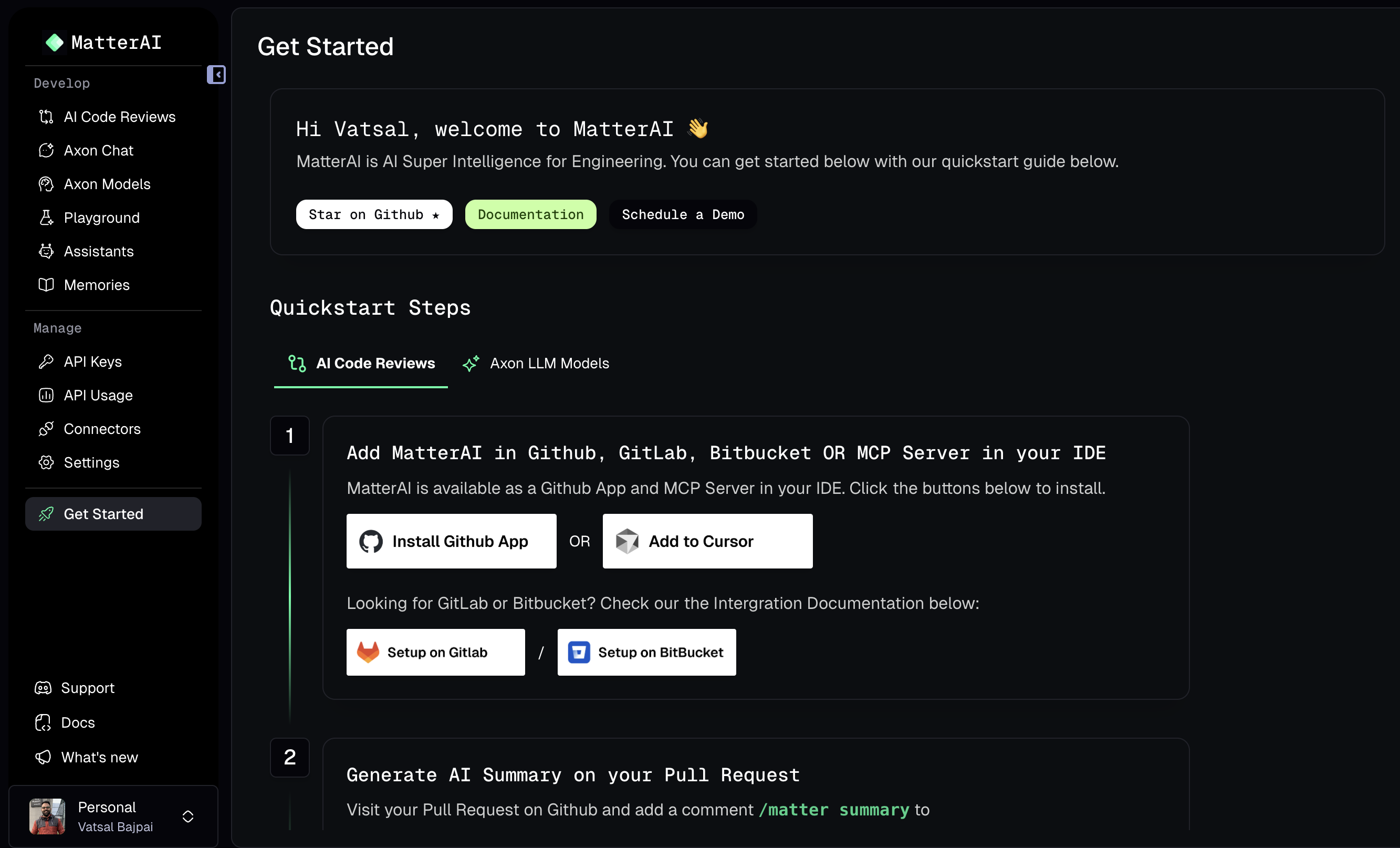Open the Playground

coord(101,217)
